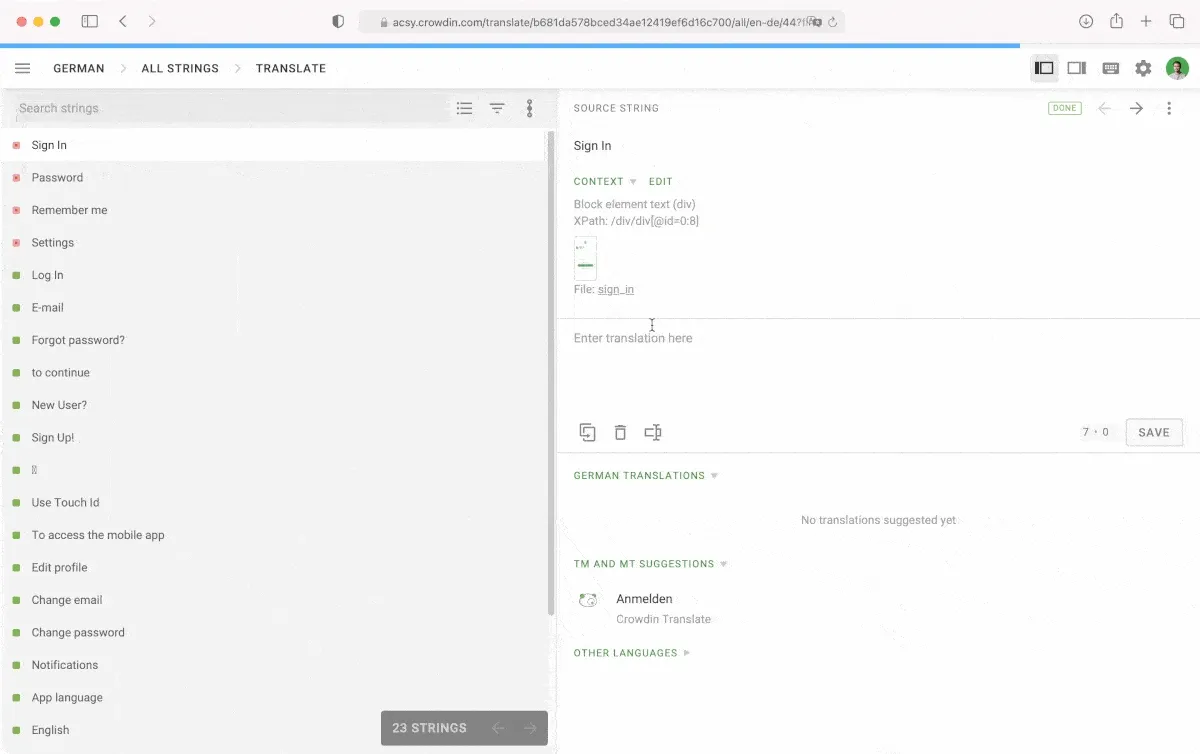Toggle the DONE status badge
The width and height of the screenshot is (1200, 754).
1064,108
